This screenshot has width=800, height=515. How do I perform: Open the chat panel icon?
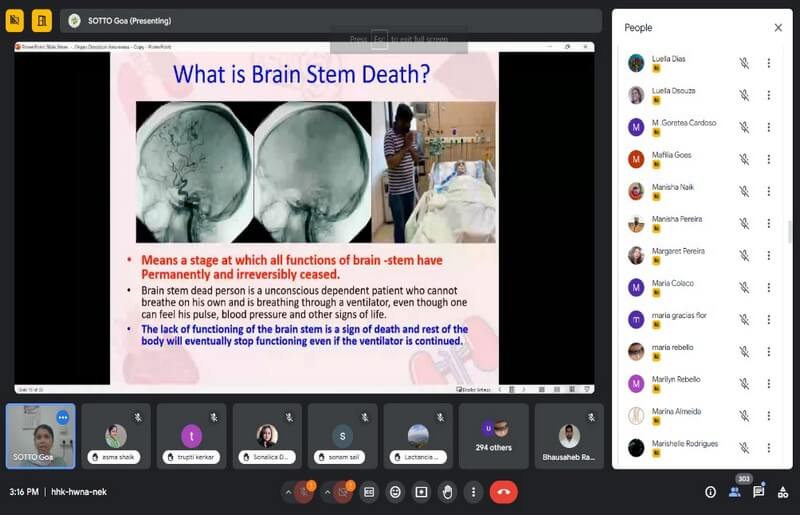[x=758, y=492]
